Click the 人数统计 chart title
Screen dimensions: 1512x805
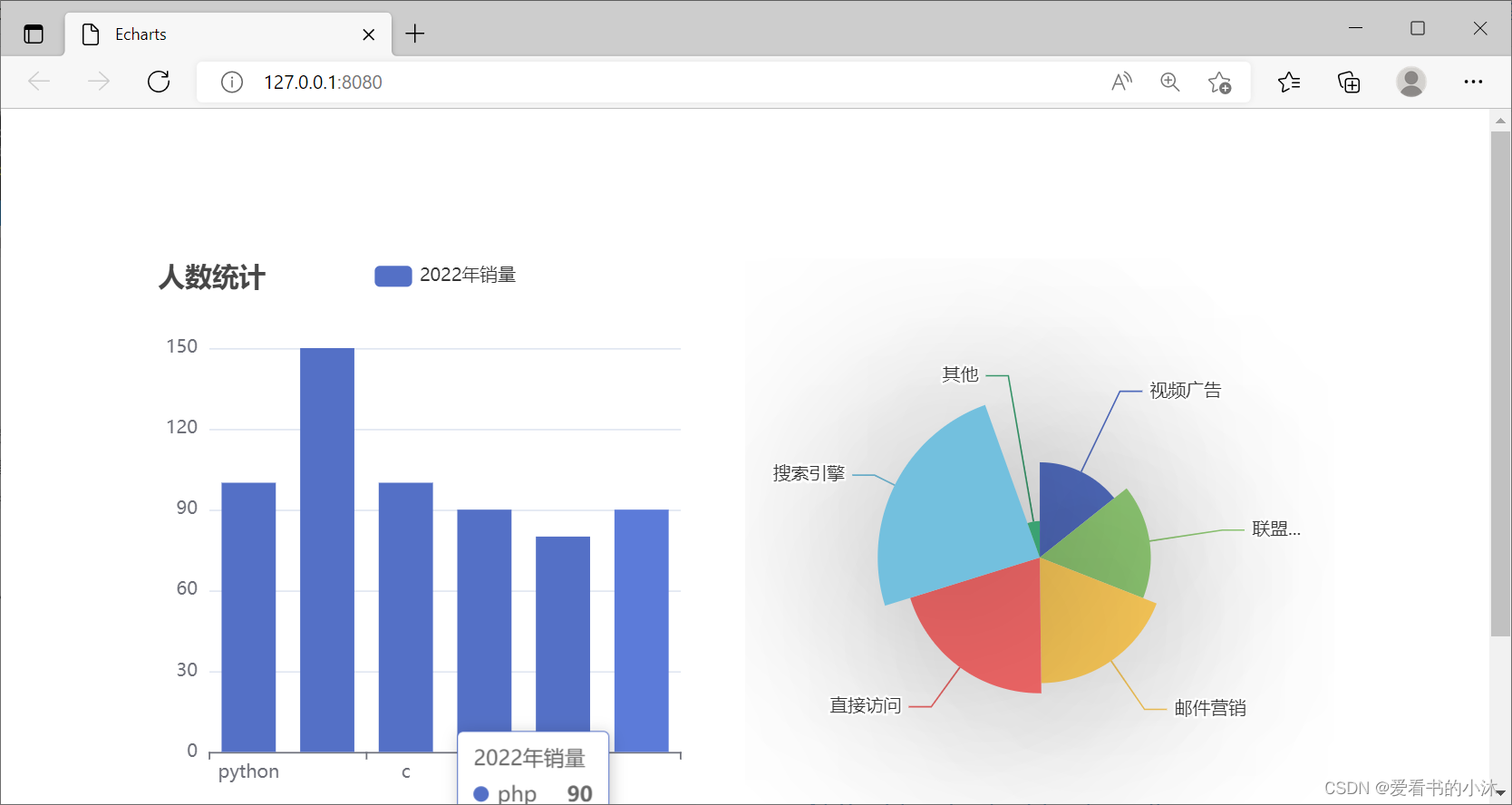click(212, 277)
